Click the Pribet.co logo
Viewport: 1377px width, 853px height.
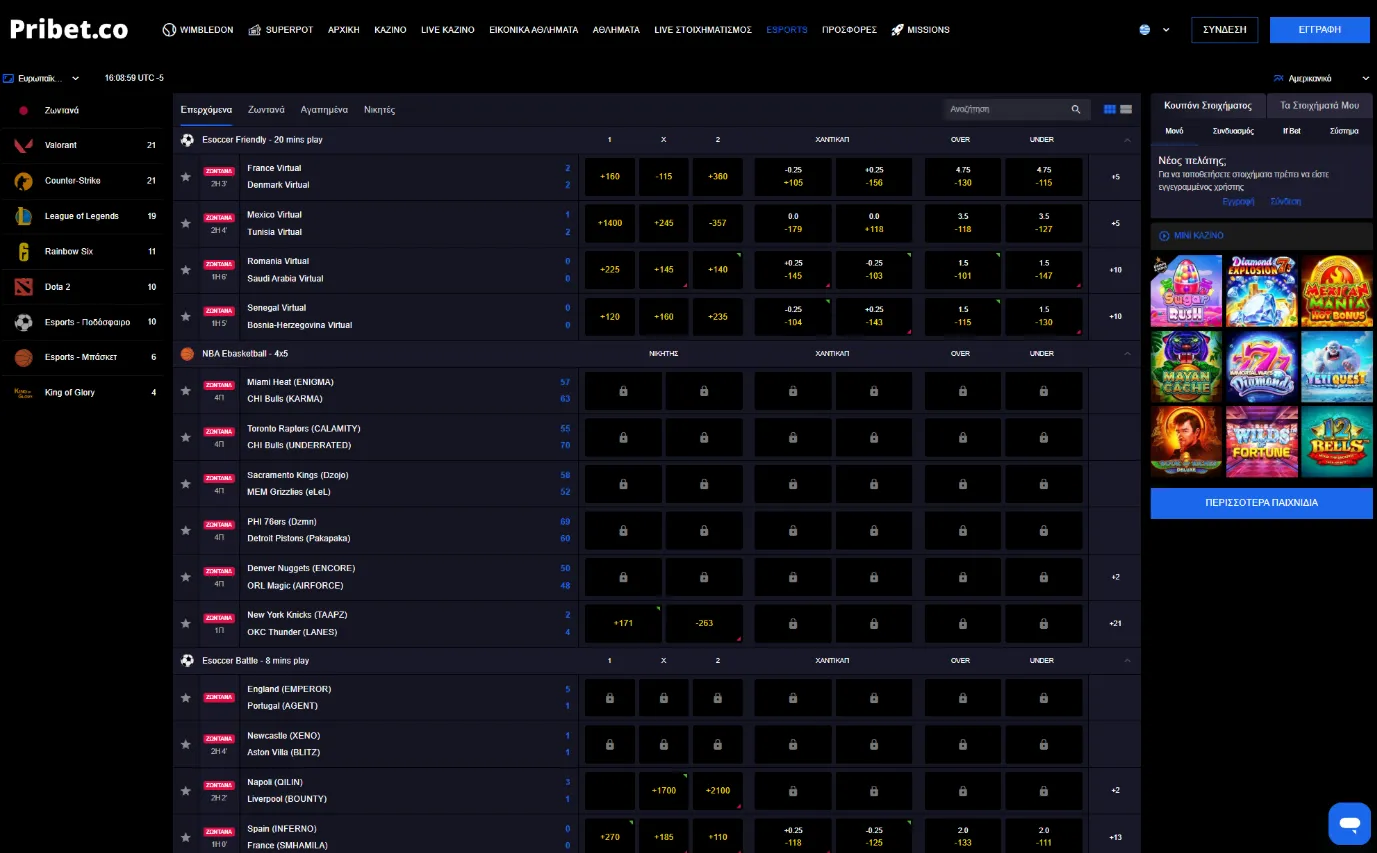pyautogui.click(x=69, y=29)
